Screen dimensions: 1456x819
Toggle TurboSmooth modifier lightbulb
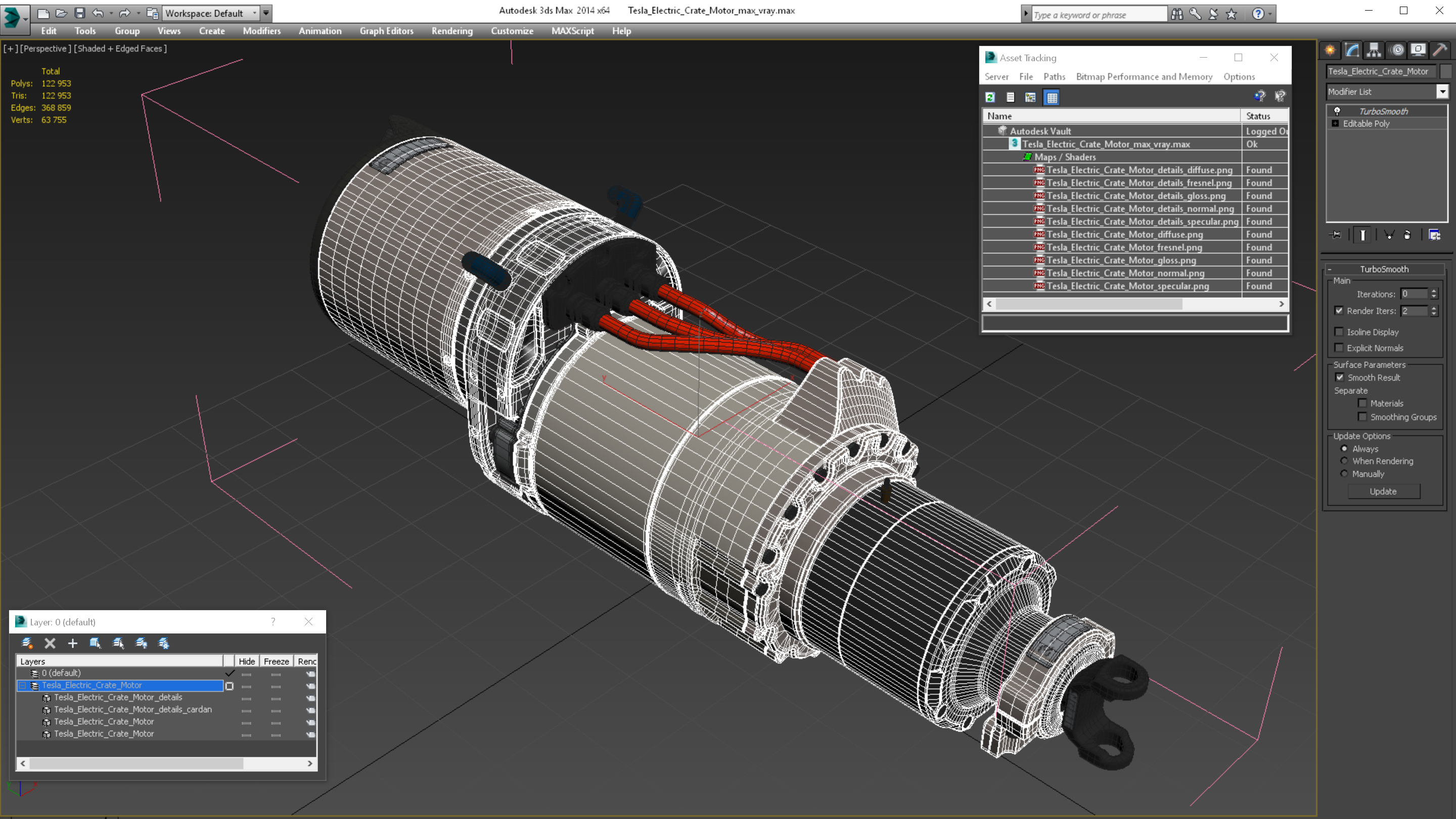point(1337,111)
